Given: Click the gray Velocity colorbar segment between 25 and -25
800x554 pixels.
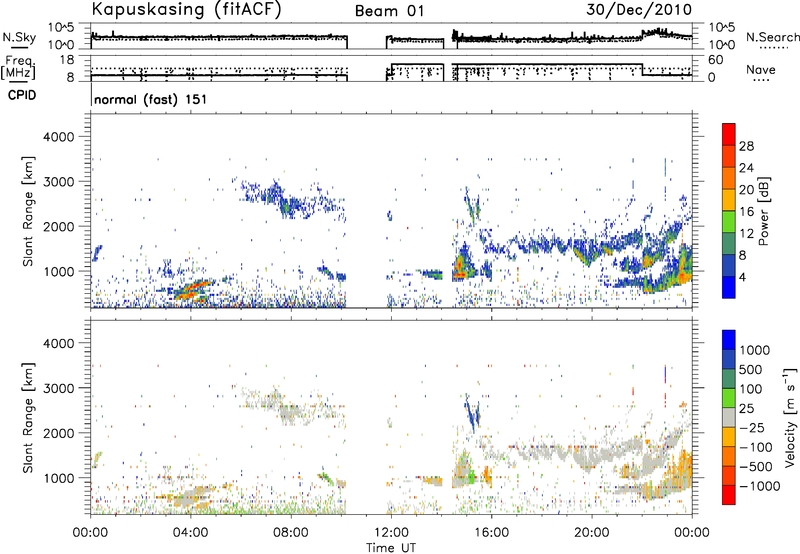Looking at the screenshot, I should click(729, 417).
